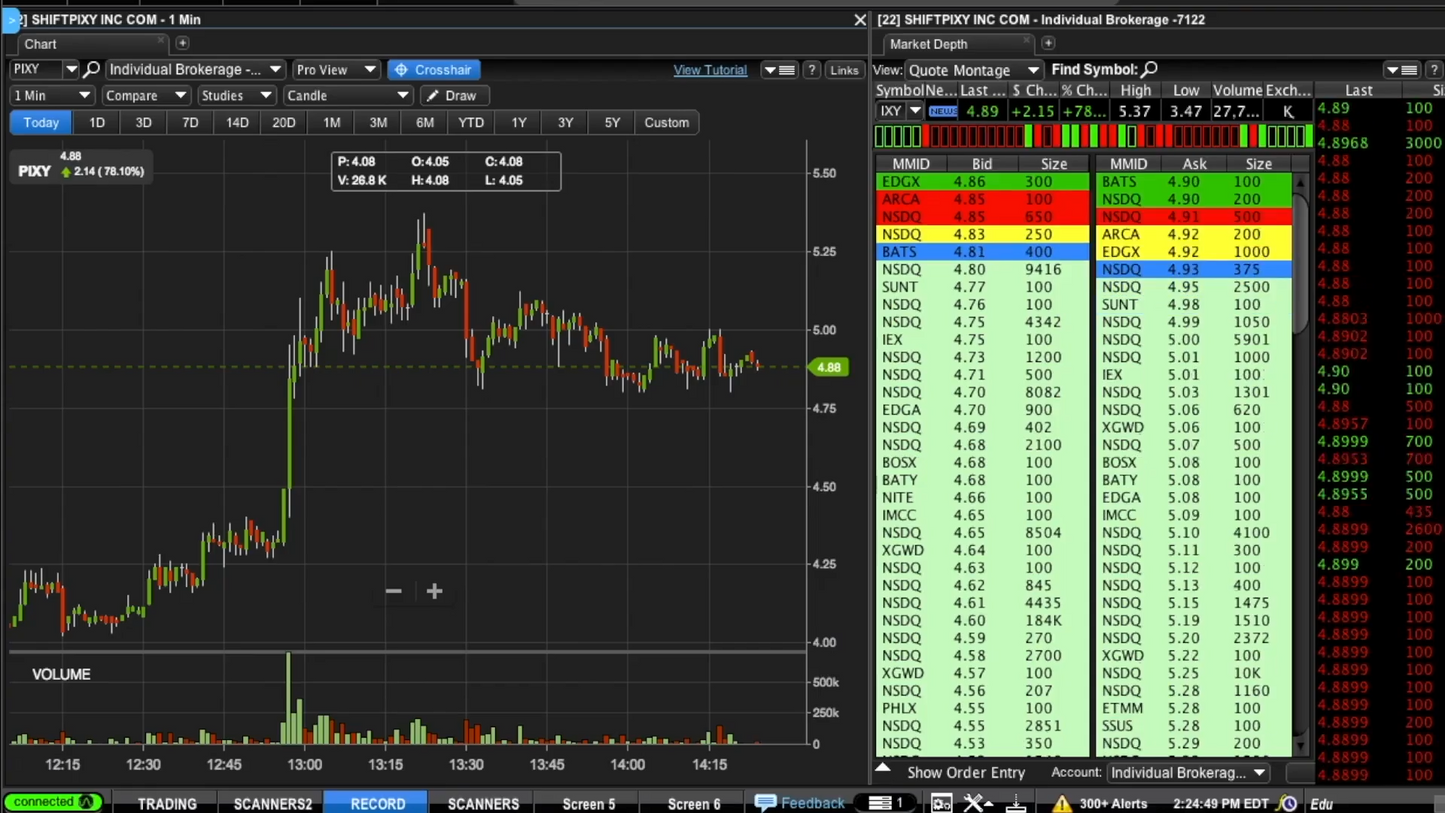Click the download updates icon in status bar

(x=1017, y=802)
